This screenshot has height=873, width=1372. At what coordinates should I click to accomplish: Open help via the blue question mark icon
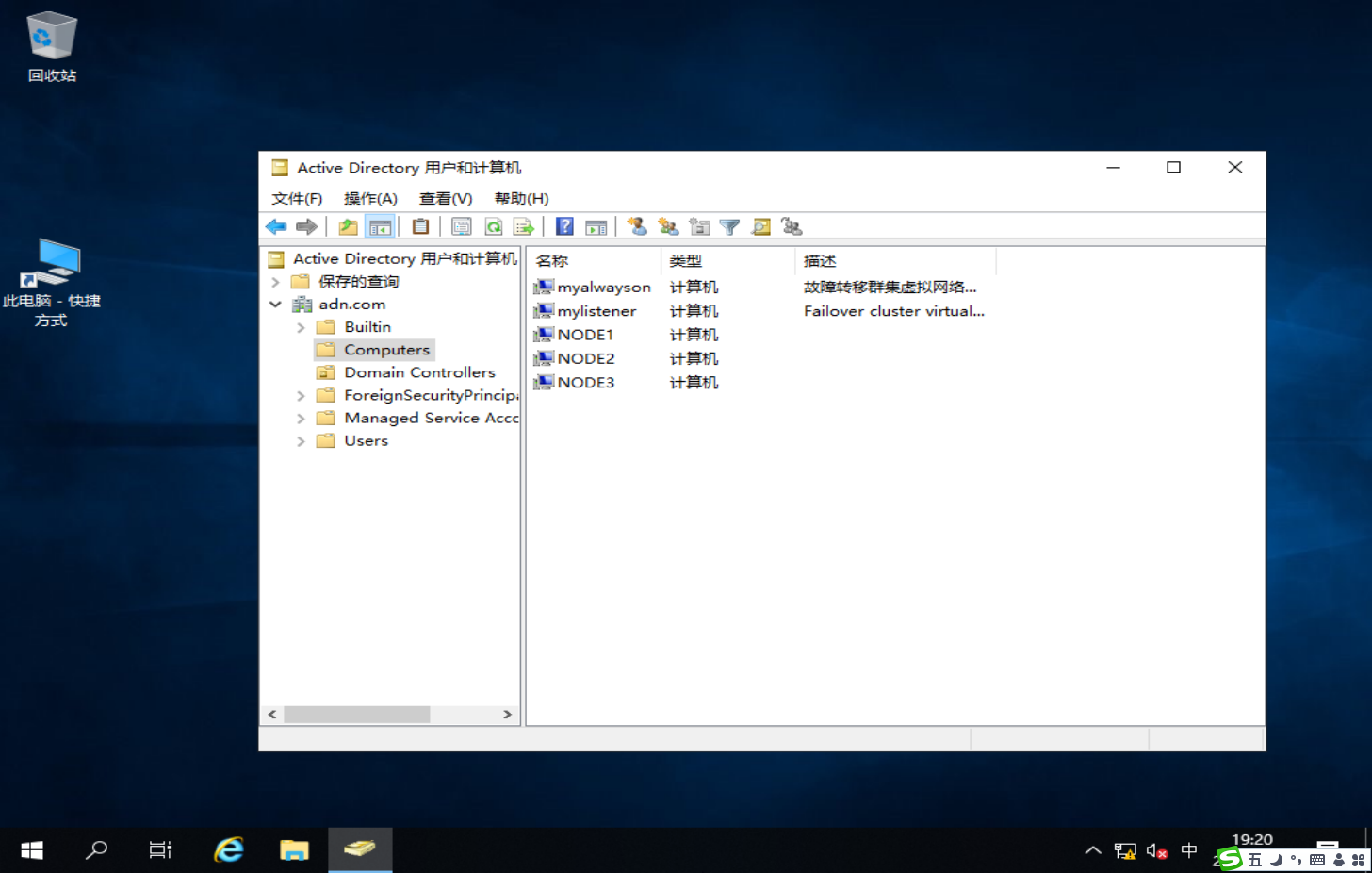tap(564, 226)
